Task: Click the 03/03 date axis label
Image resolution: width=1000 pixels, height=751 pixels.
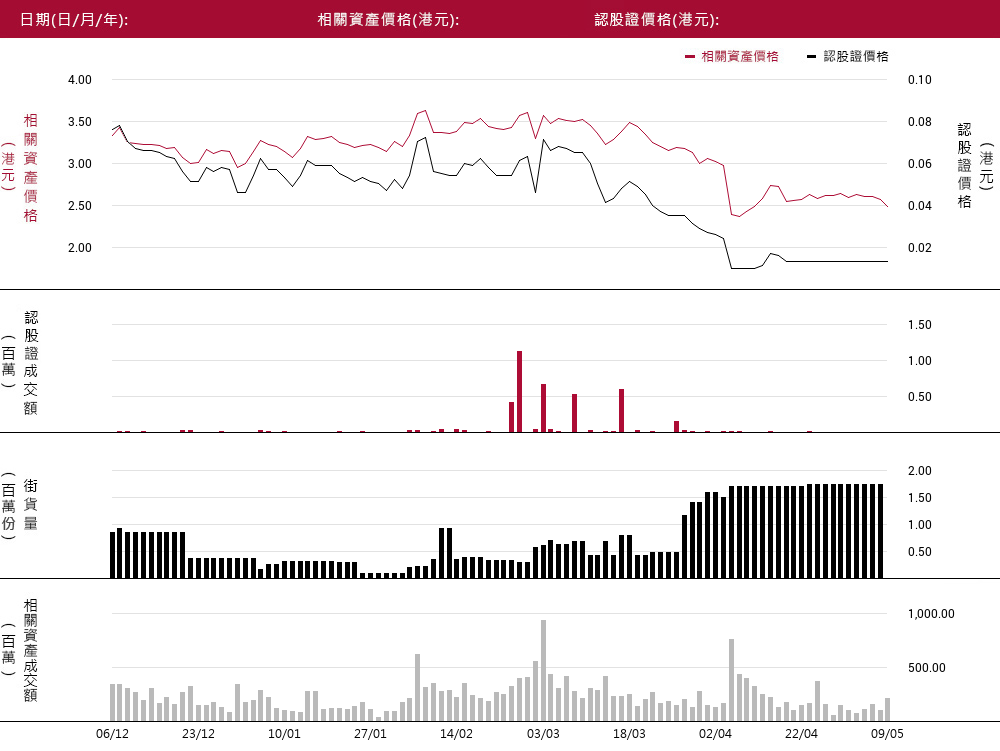Action: click(543, 734)
